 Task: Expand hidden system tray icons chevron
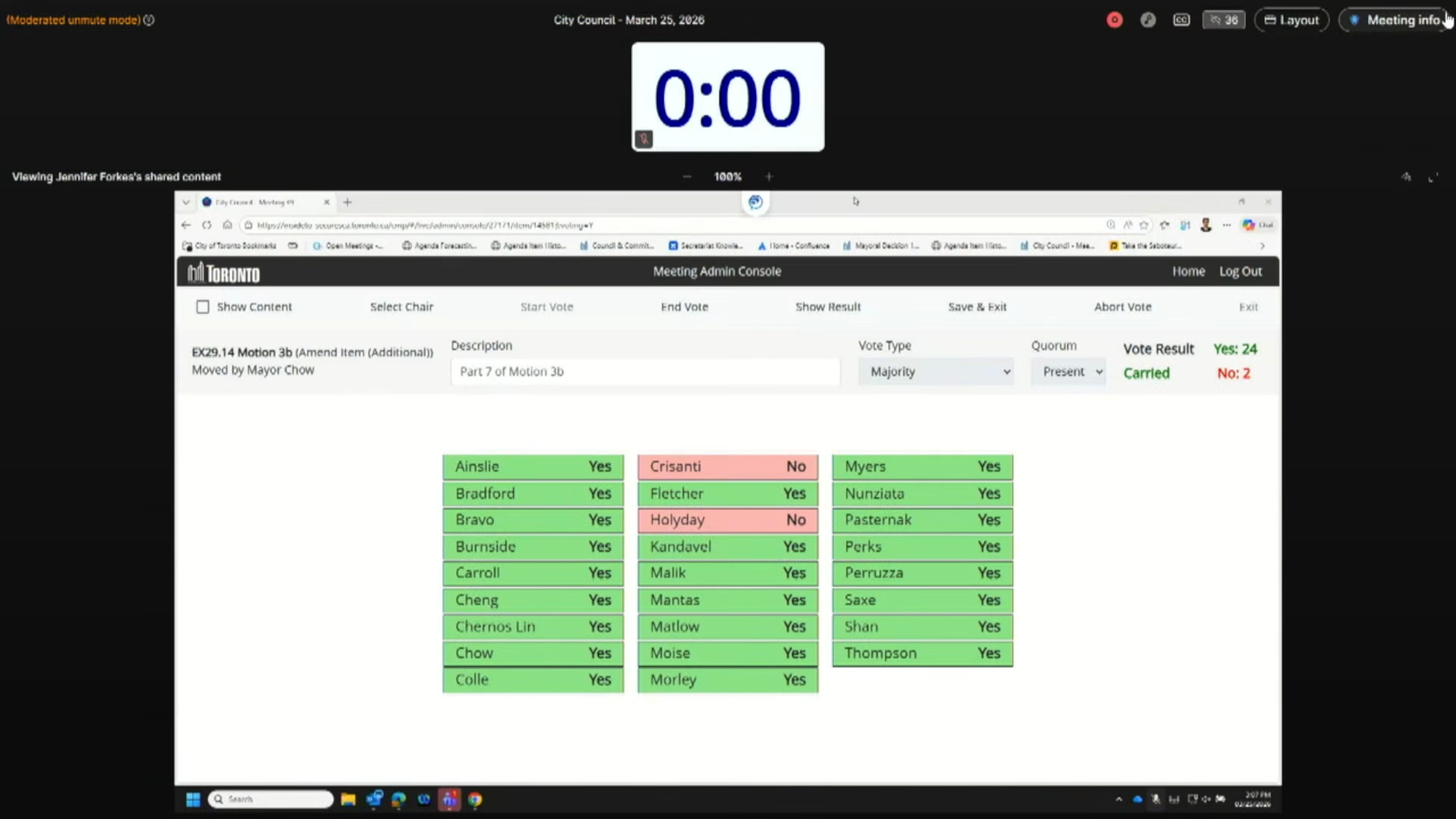click(1119, 799)
